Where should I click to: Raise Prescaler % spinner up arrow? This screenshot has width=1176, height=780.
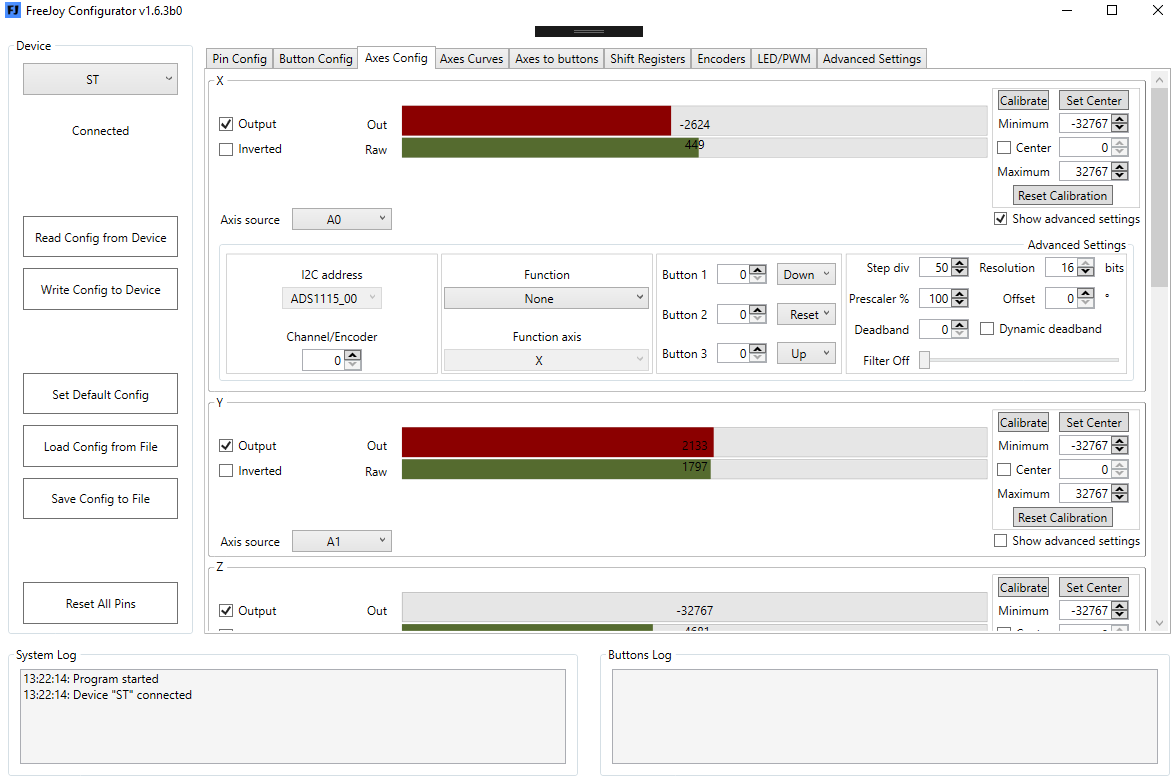(x=960, y=294)
